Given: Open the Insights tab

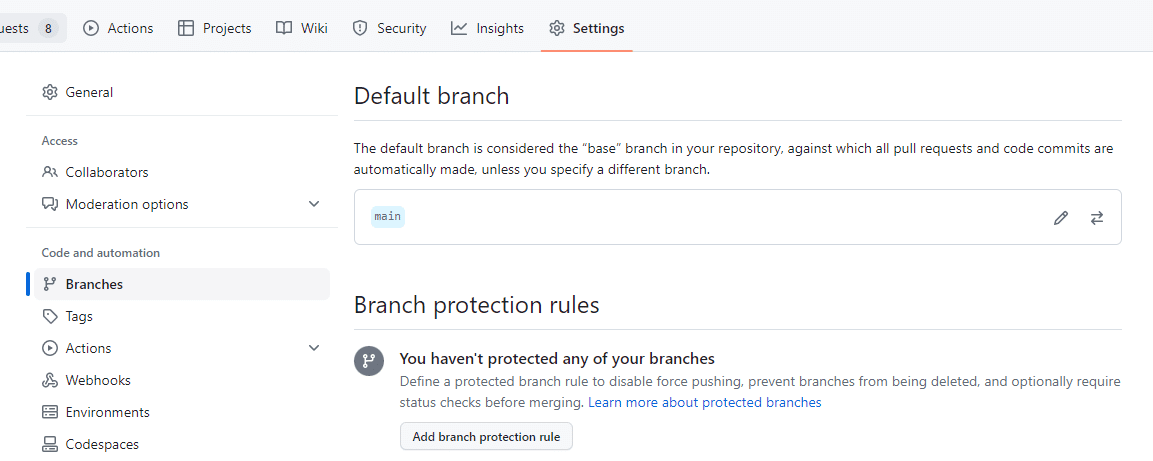Looking at the screenshot, I should click(x=487, y=28).
